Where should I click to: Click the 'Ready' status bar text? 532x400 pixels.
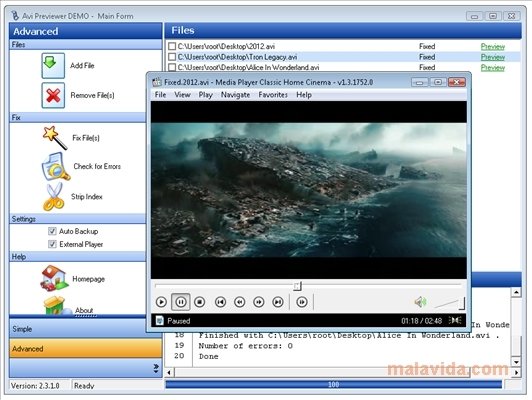pos(84,386)
